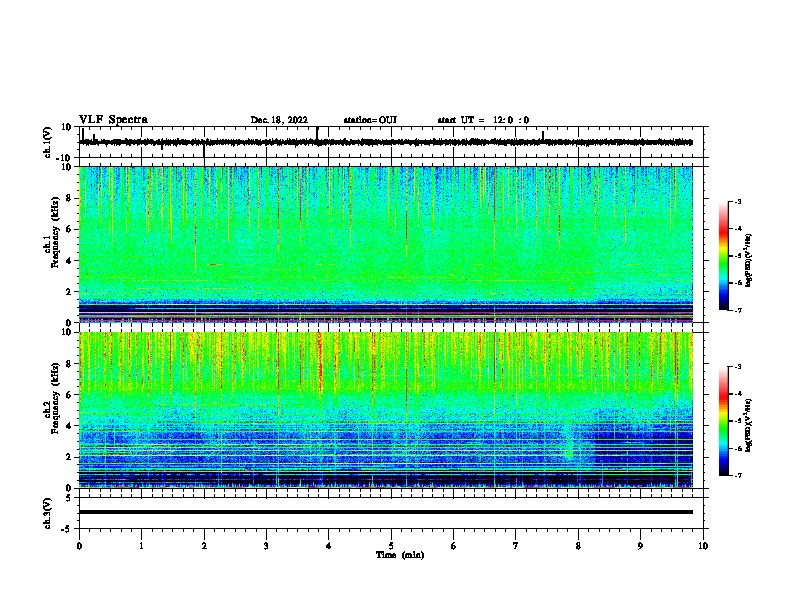Viewport: 792px width, 612px height.
Task: Click time axis tick label "0"
Action: click(79, 546)
